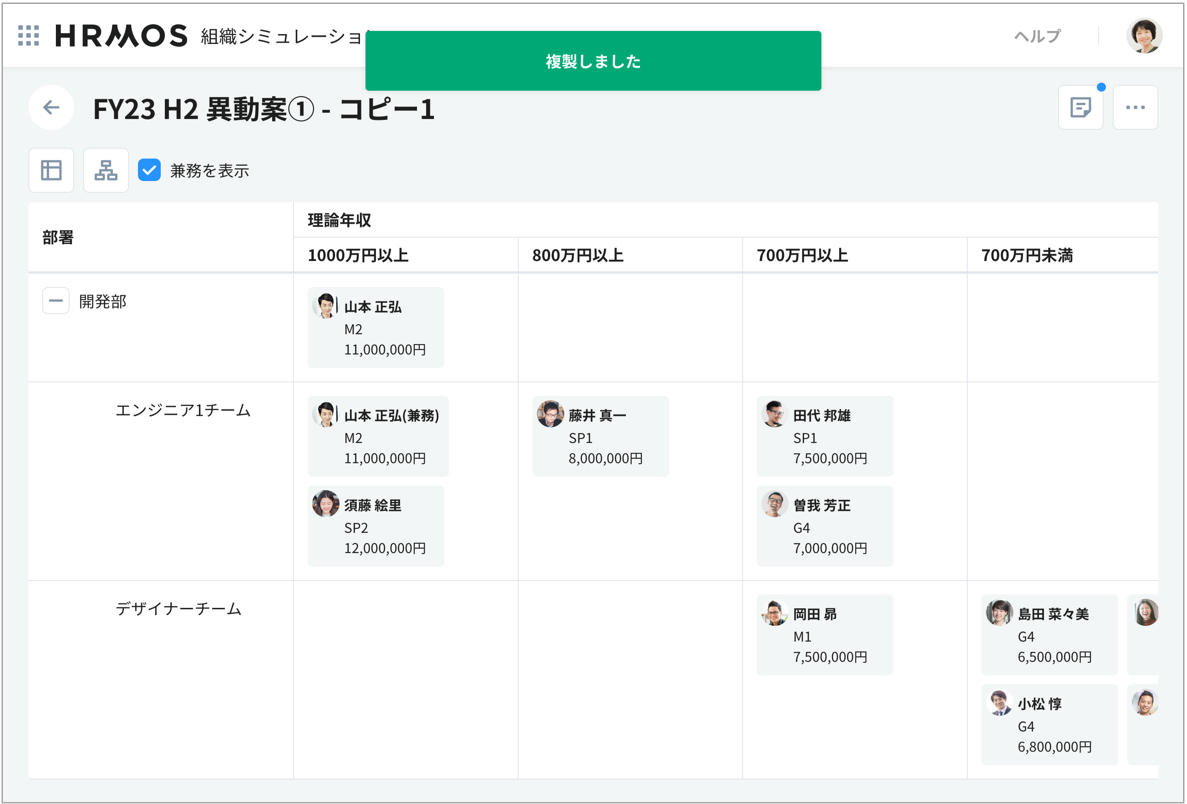1187x804 pixels.
Task: Collapse the 開発部 department row
Action: pos(56,301)
